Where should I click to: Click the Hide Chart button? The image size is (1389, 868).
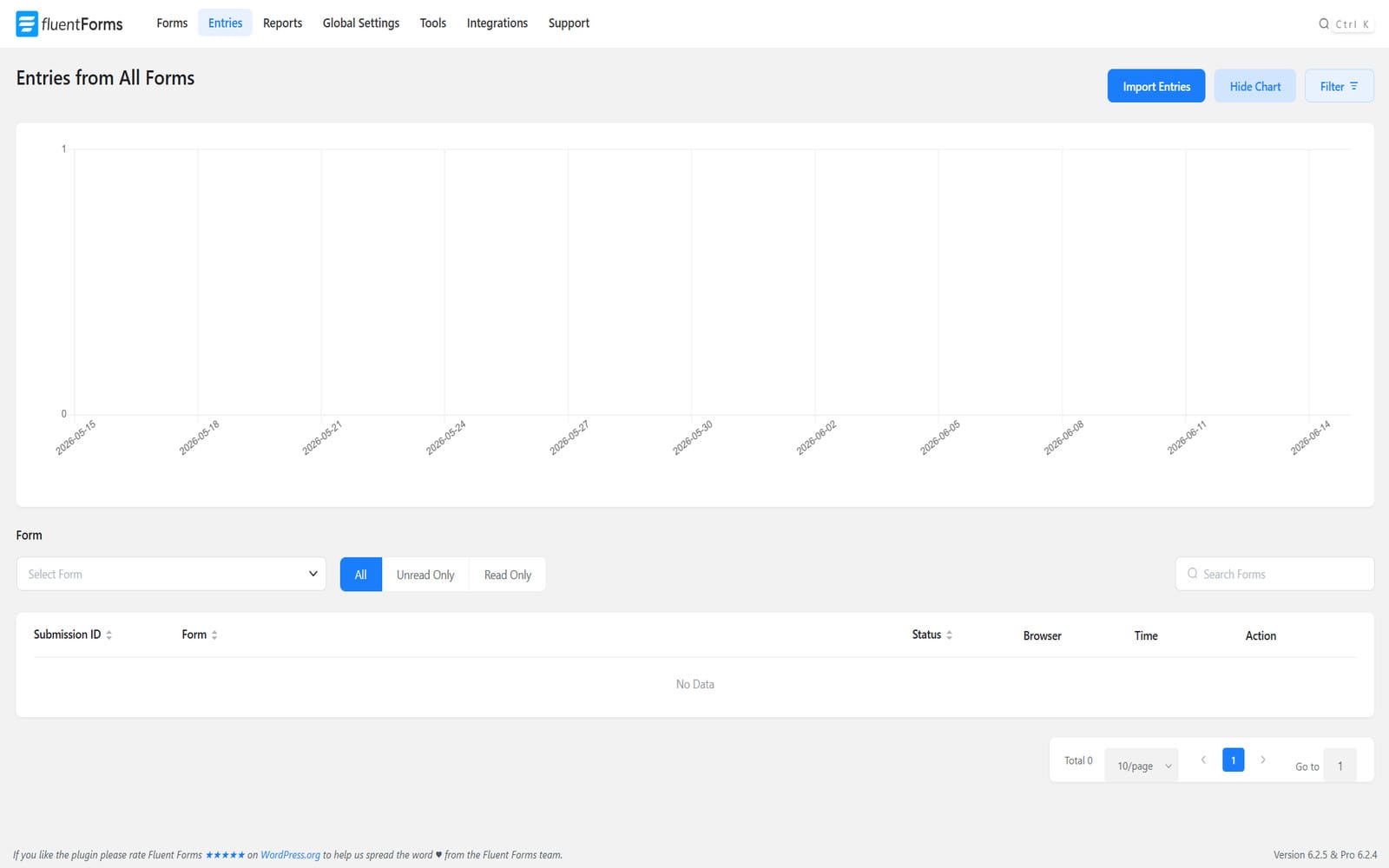pyautogui.click(x=1255, y=86)
